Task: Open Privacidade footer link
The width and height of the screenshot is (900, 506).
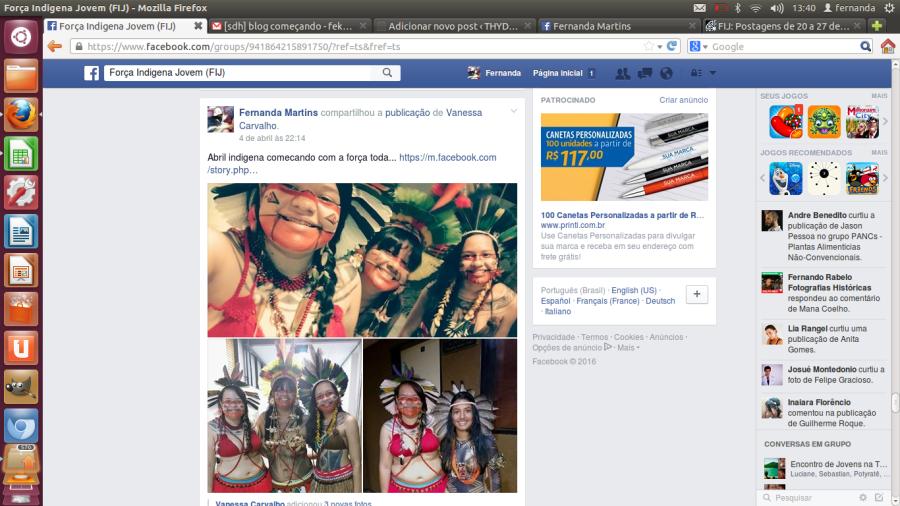Action: pyautogui.click(x=553, y=337)
